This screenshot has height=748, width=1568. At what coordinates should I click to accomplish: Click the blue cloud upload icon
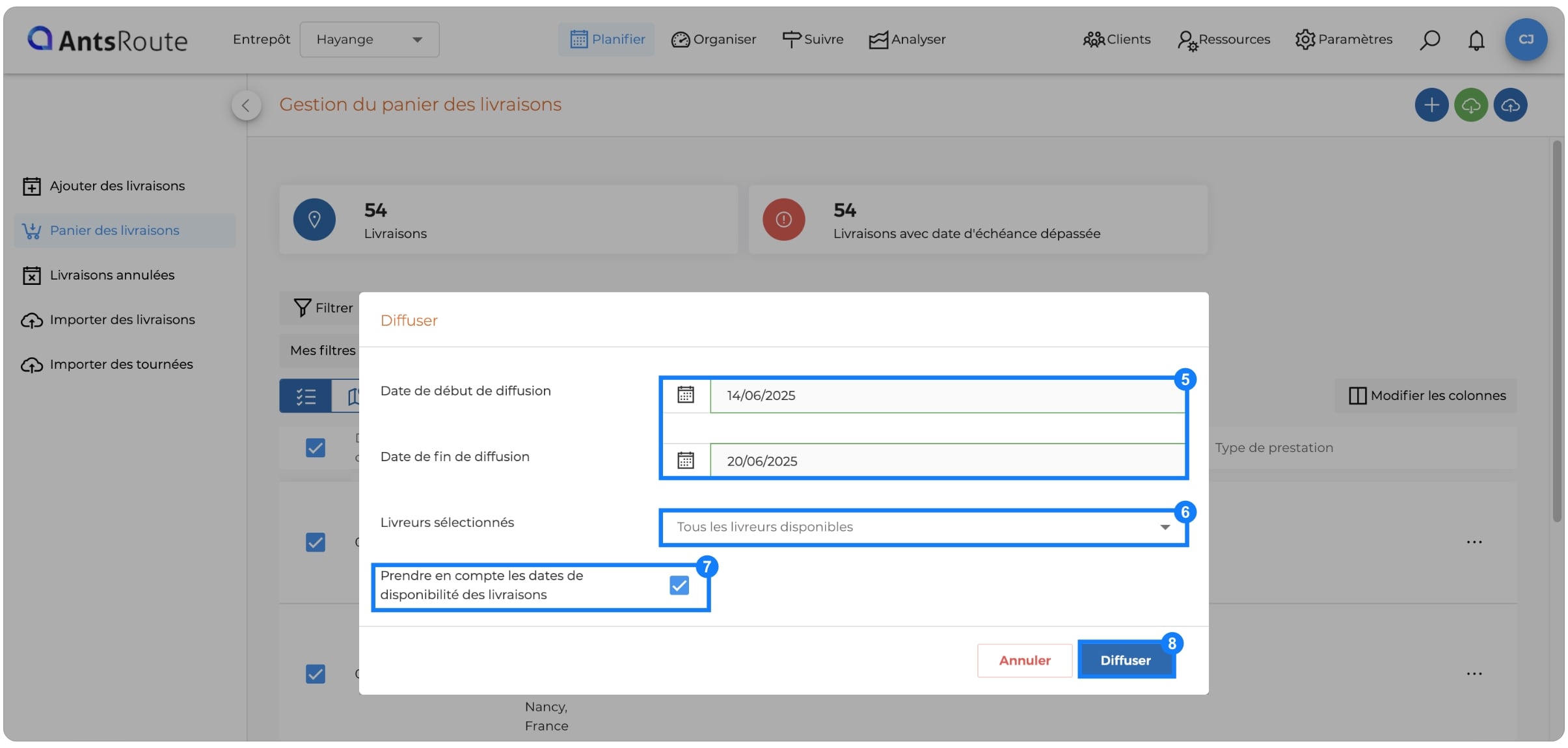pos(1511,105)
